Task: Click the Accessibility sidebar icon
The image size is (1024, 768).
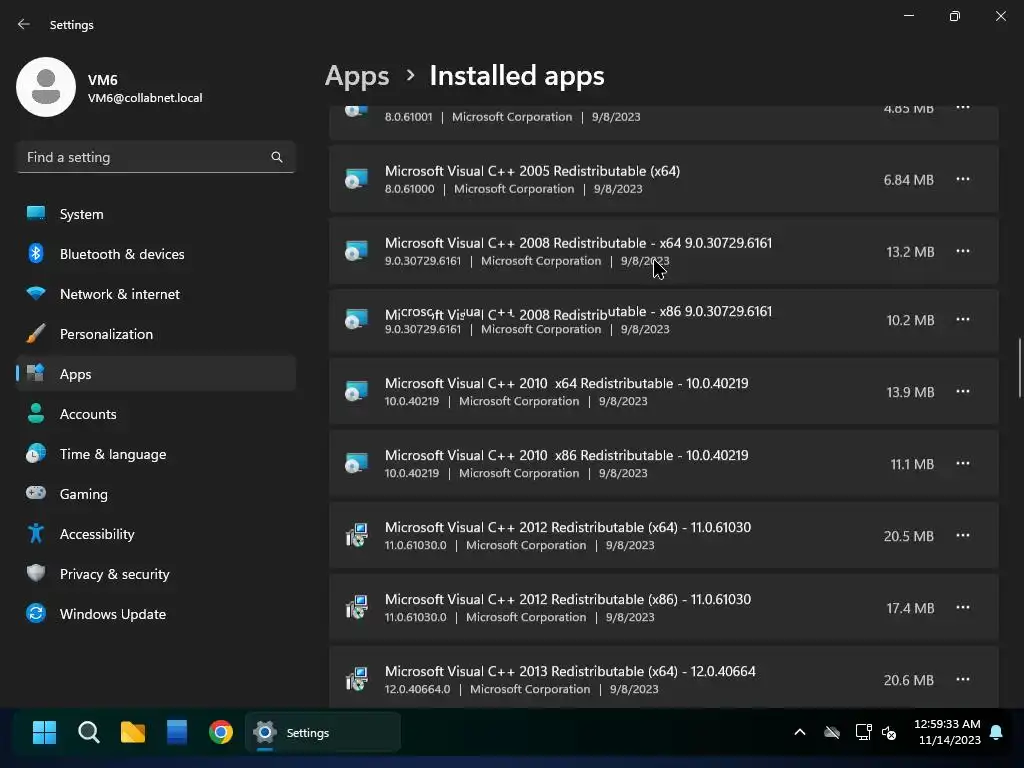Action: click(x=36, y=534)
